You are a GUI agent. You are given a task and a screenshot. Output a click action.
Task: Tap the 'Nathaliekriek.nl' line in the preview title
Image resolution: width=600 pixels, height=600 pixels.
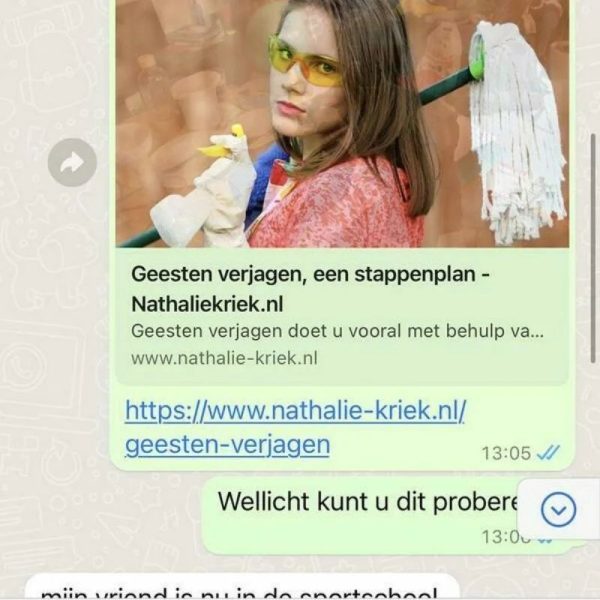pyautogui.click(x=207, y=304)
